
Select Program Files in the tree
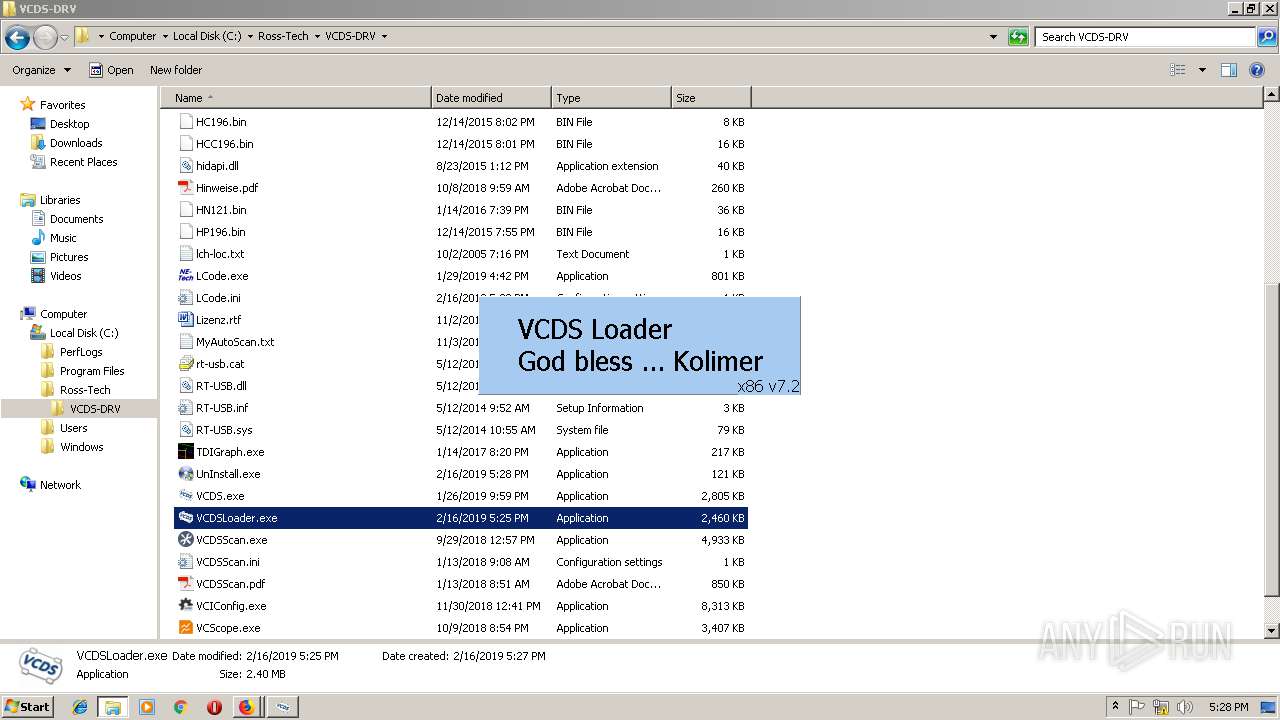92,371
